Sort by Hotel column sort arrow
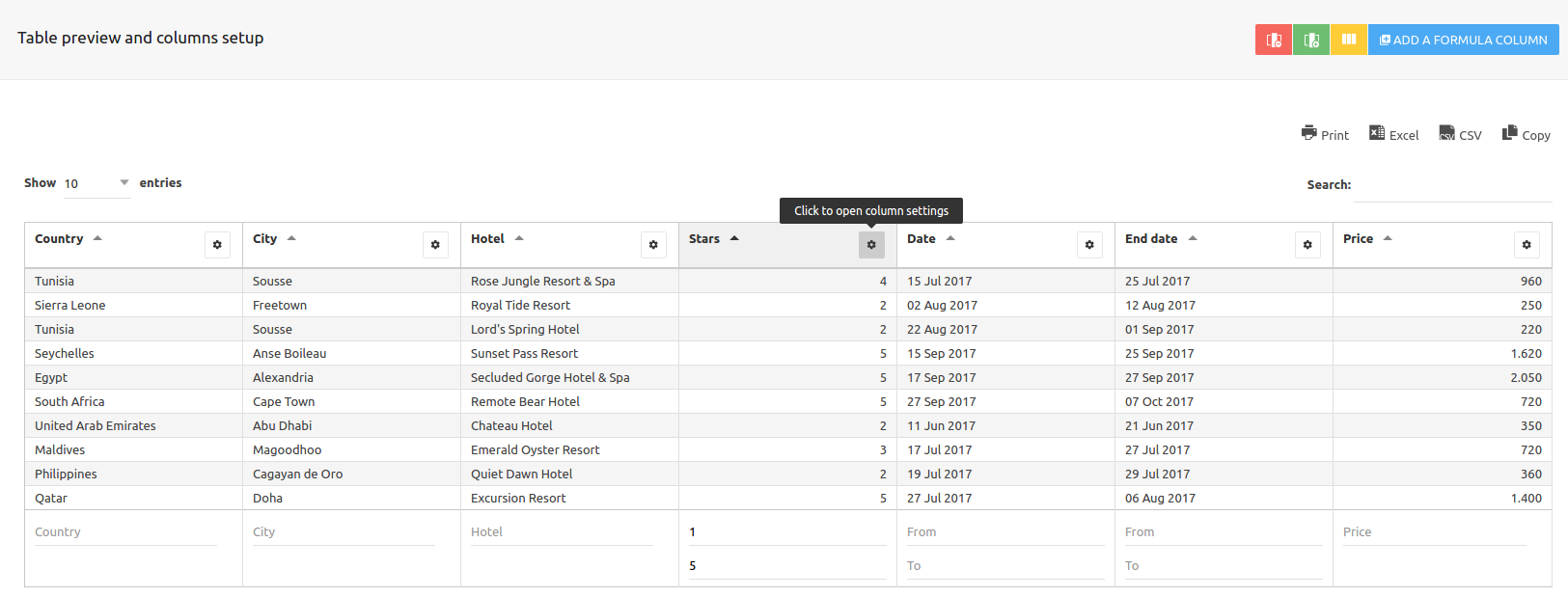This screenshot has height=597, width=1568. [x=519, y=238]
